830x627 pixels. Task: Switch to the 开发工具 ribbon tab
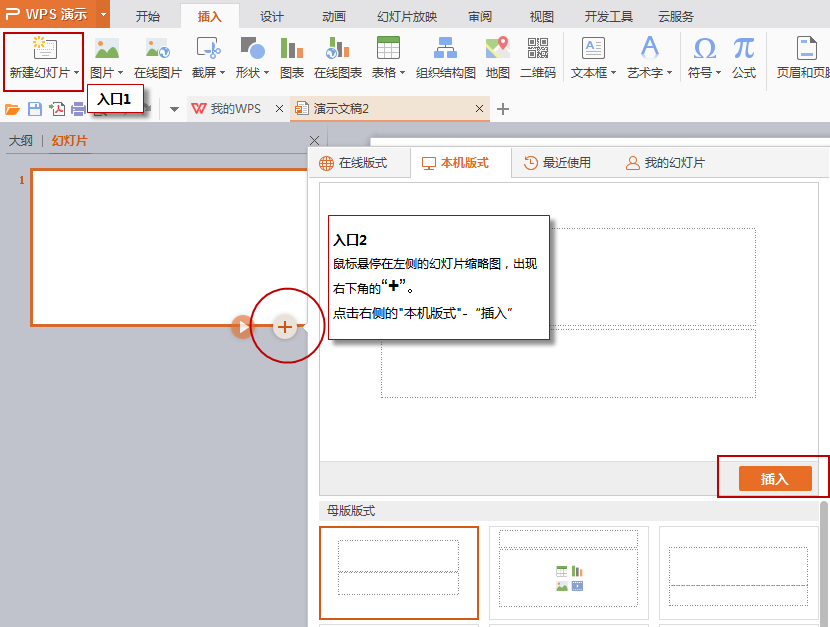(609, 16)
